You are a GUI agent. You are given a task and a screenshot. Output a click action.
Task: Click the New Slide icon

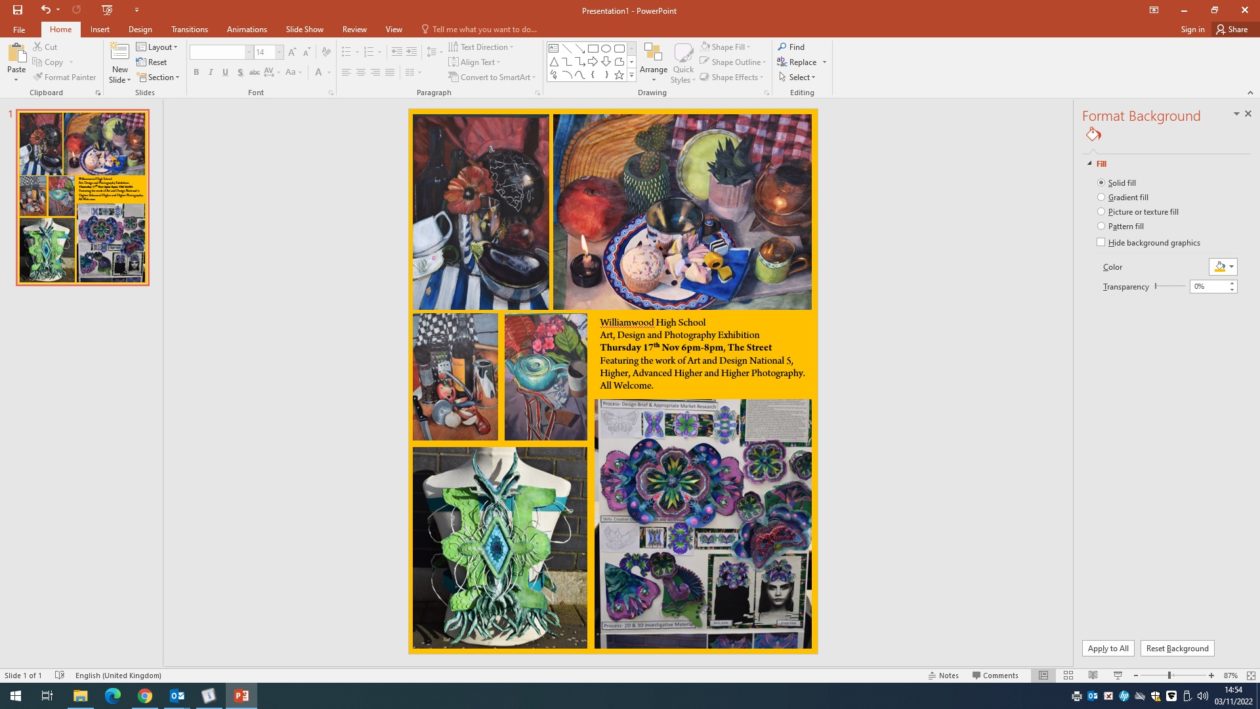[x=119, y=54]
